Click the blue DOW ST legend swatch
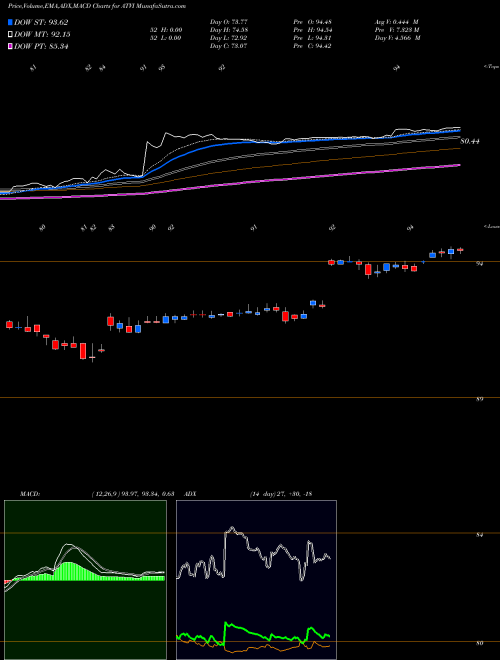The image size is (500, 660). (x=11, y=22)
